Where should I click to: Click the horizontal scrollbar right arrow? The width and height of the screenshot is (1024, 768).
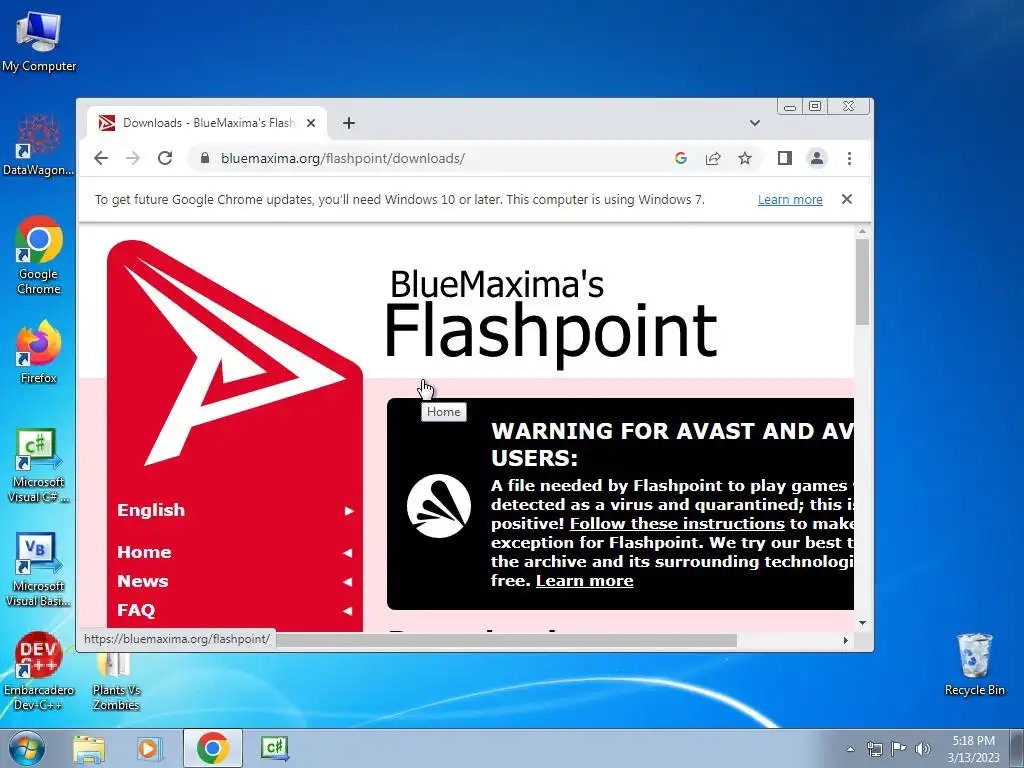click(x=846, y=641)
